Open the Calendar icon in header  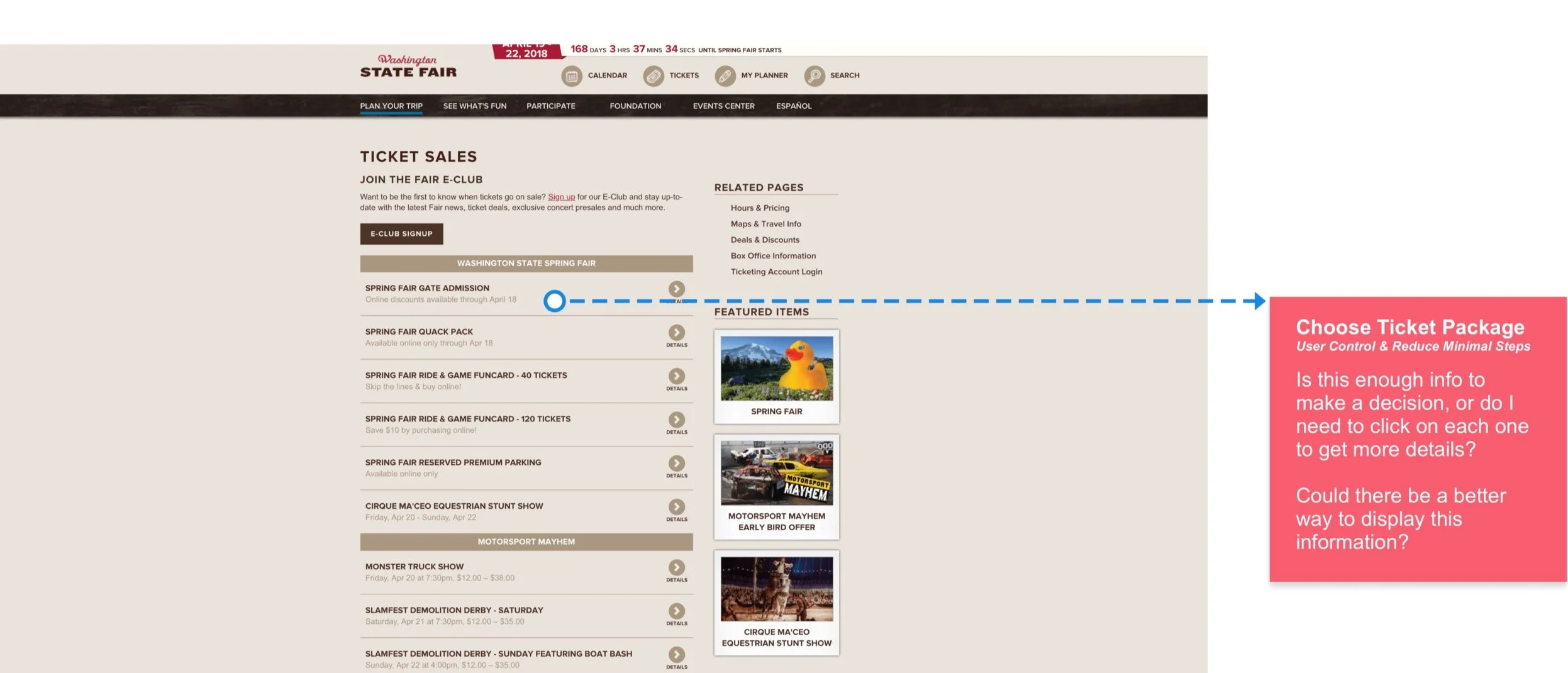pyautogui.click(x=571, y=76)
